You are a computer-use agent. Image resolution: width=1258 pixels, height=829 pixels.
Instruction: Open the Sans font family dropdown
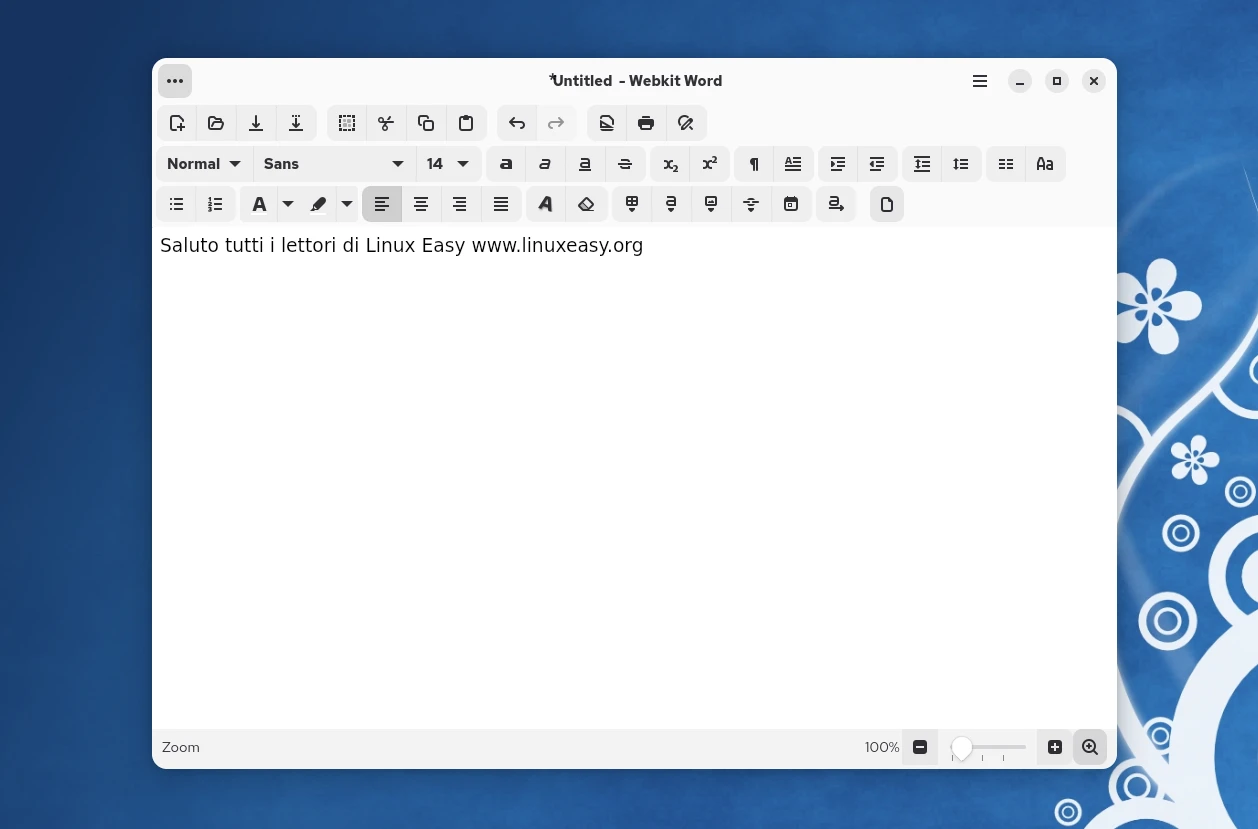click(x=335, y=164)
